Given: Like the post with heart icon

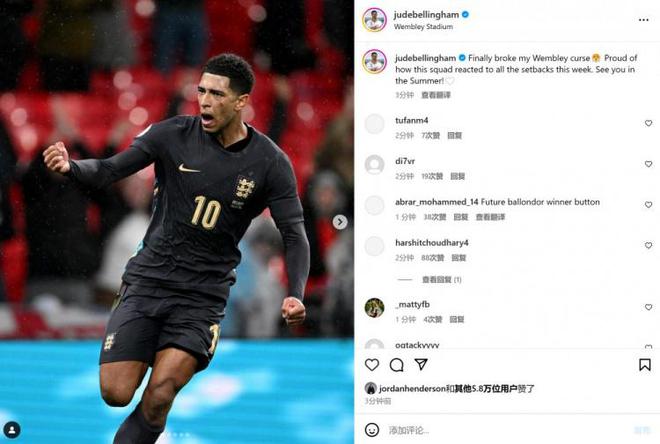Looking at the screenshot, I should (x=372, y=364).
